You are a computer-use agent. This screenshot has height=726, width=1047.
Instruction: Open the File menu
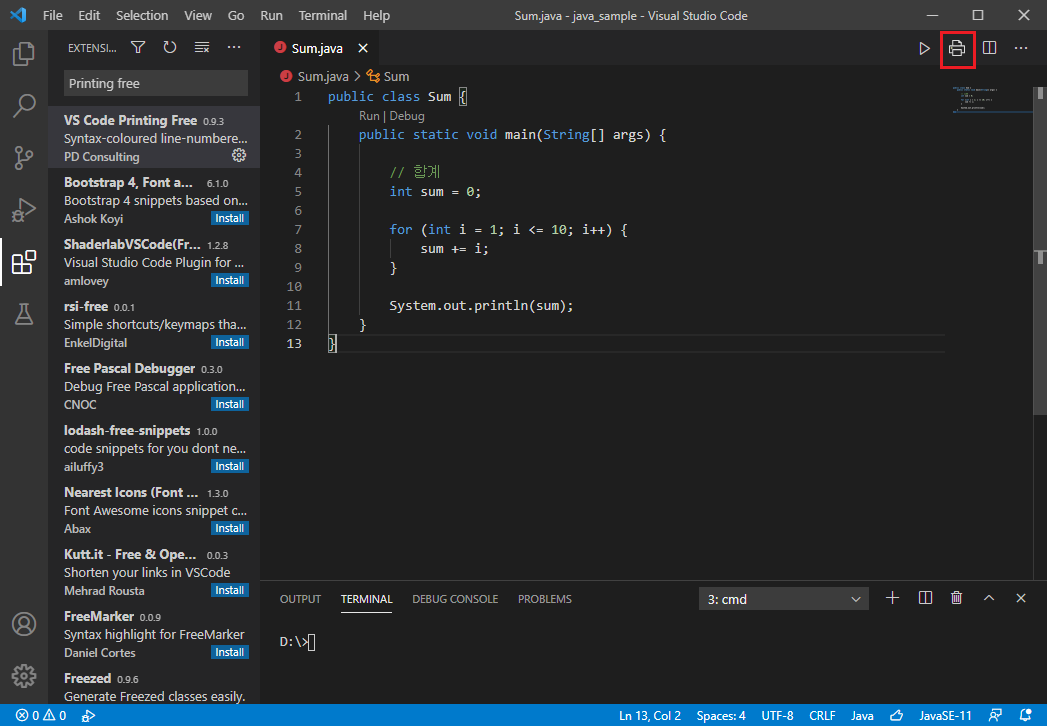pos(53,15)
